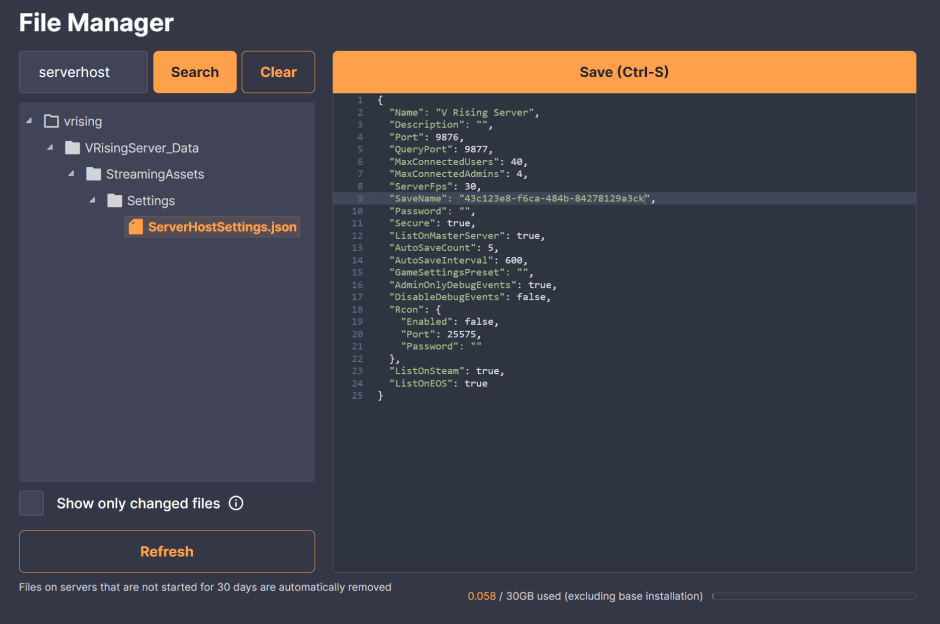
Task: Click the SaveName line in editor
Action: click(x=520, y=199)
